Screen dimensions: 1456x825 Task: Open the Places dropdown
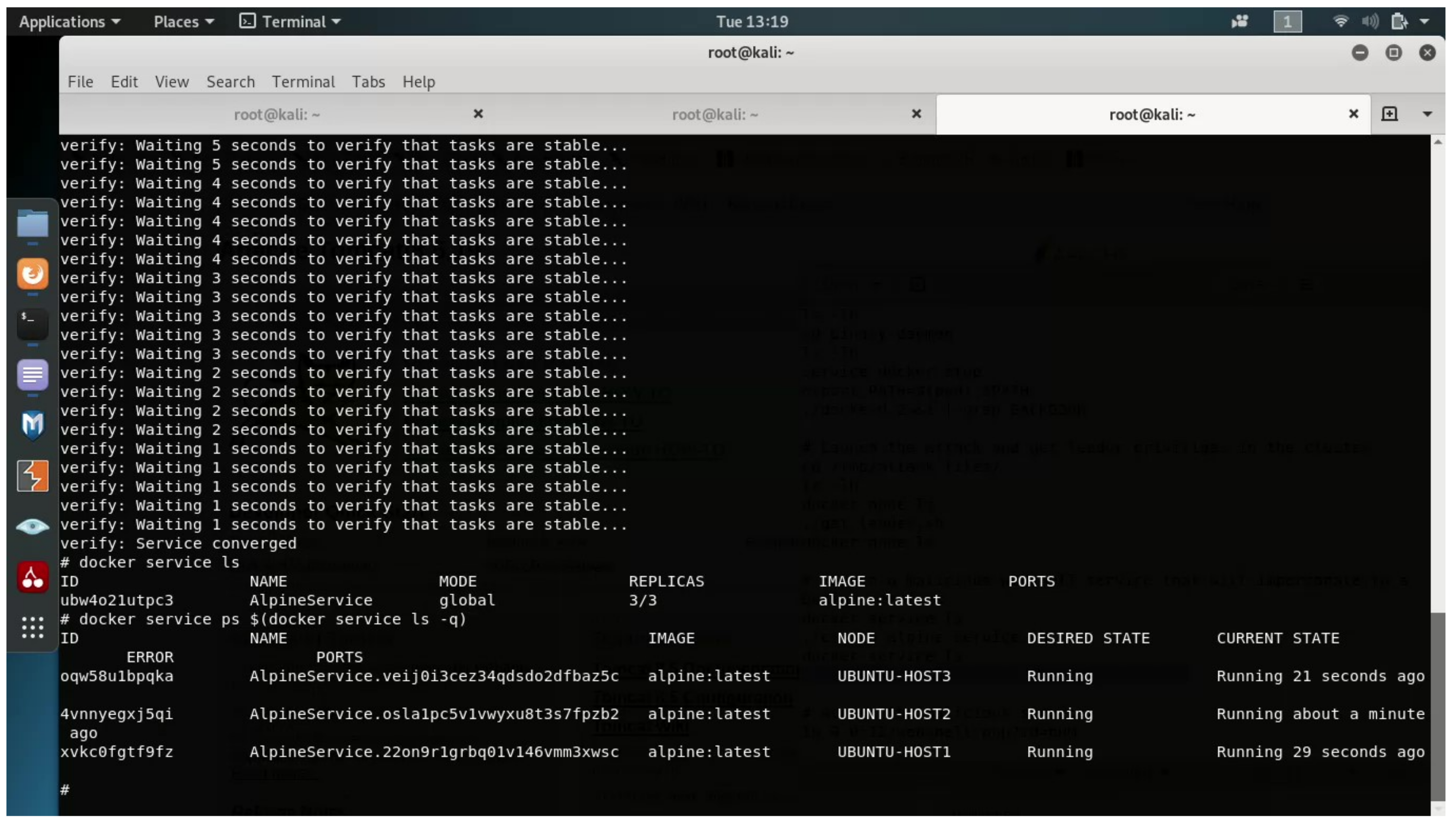(x=183, y=21)
